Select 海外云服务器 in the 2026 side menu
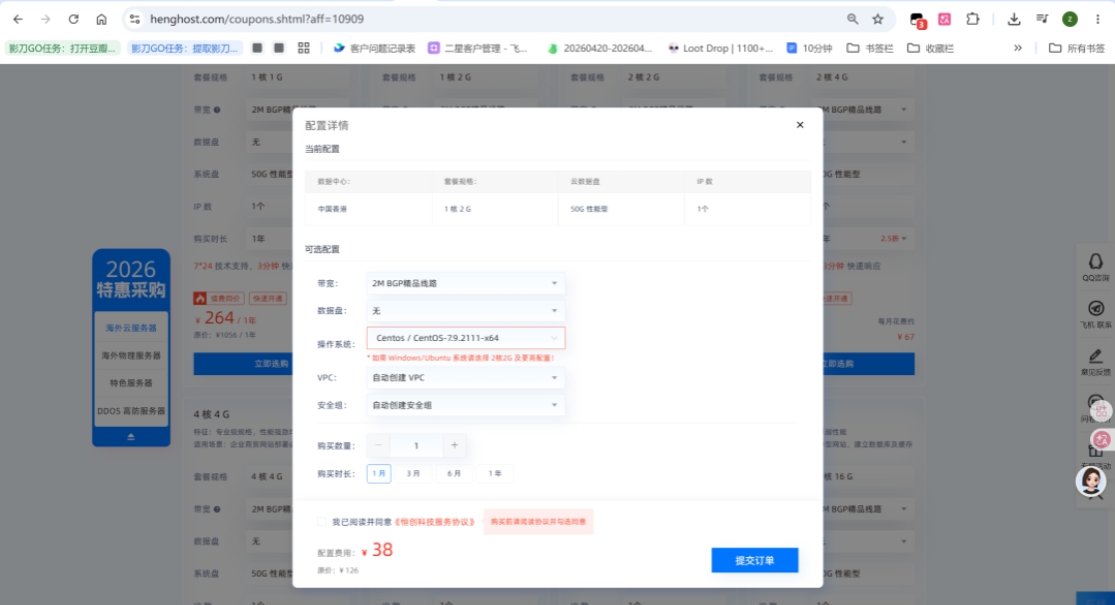This screenshot has width=1115, height=605. [x=131, y=328]
